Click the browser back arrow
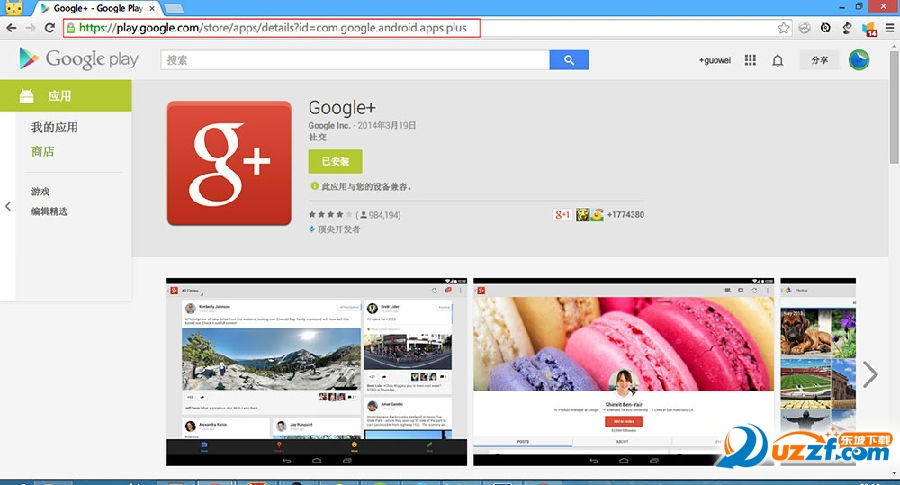This screenshot has width=900, height=485. (11, 28)
